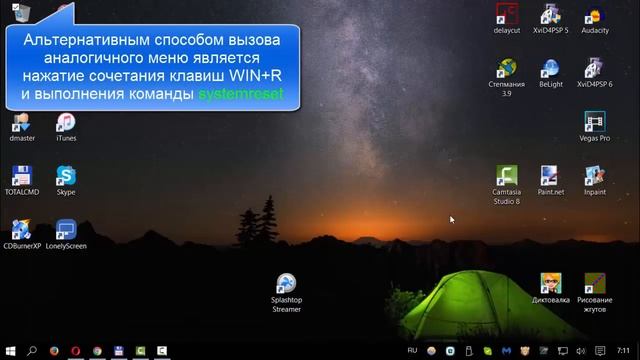
Task: Open the Action Center notifications icon
Action: (600, 351)
